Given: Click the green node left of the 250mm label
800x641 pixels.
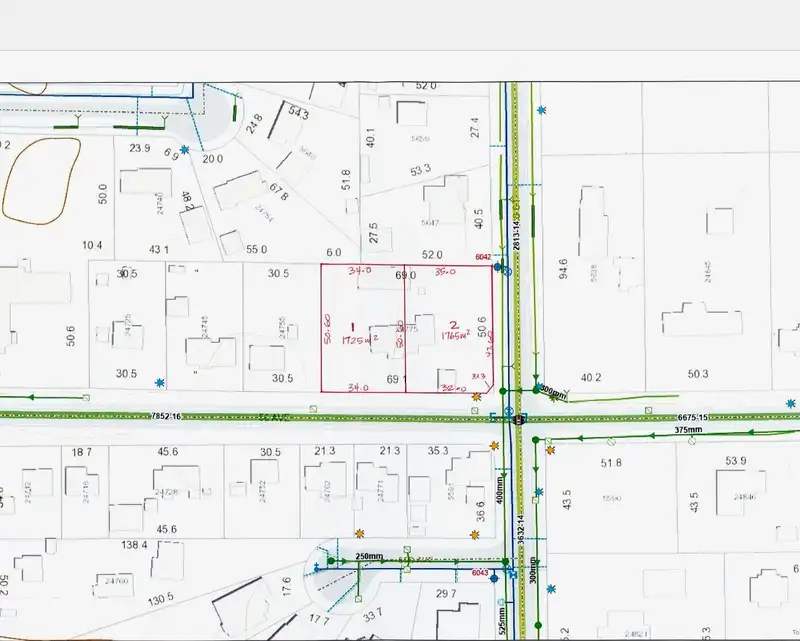Looking at the screenshot, I should 331,561.
